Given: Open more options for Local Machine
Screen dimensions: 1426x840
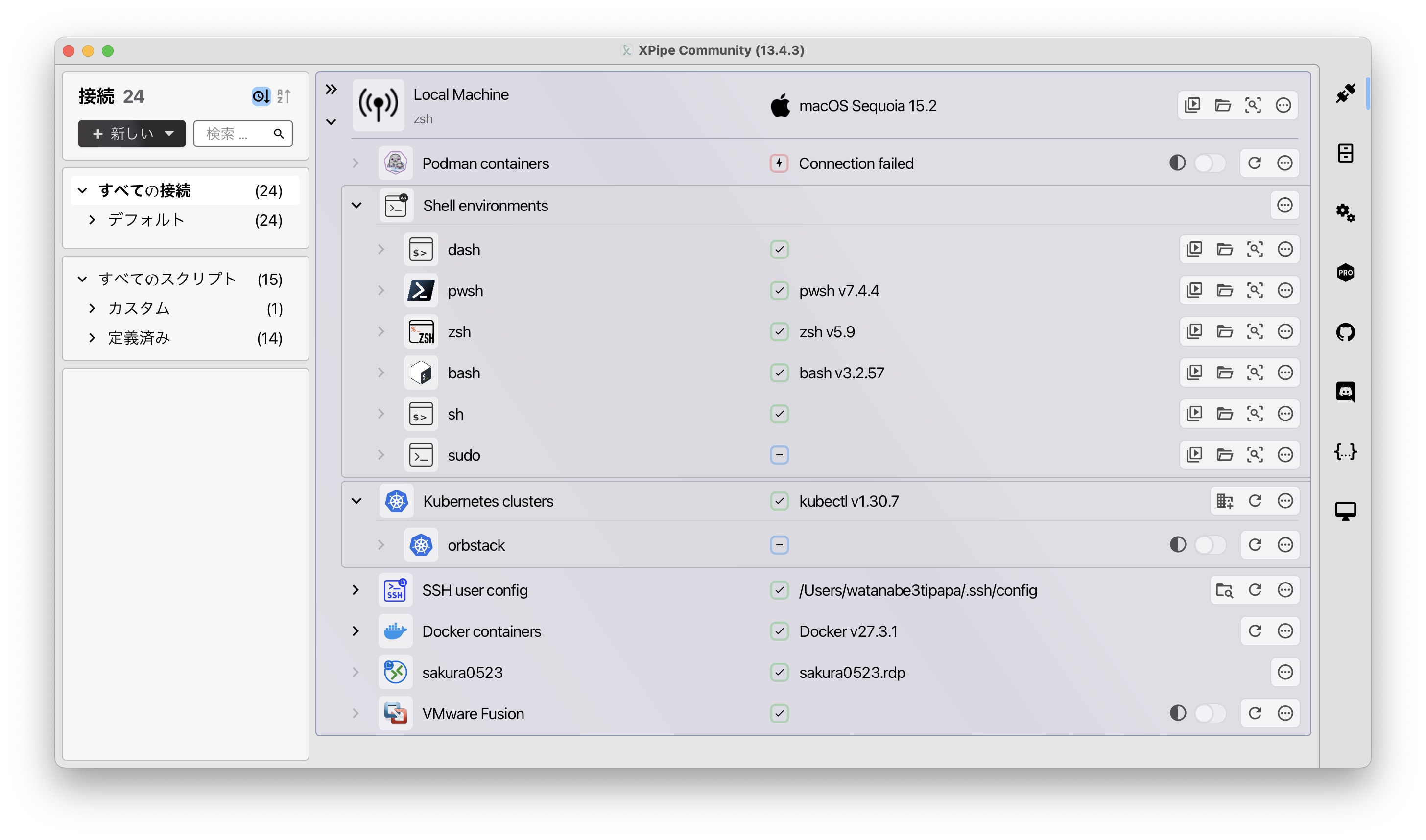Looking at the screenshot, I should click(1283, 105).
